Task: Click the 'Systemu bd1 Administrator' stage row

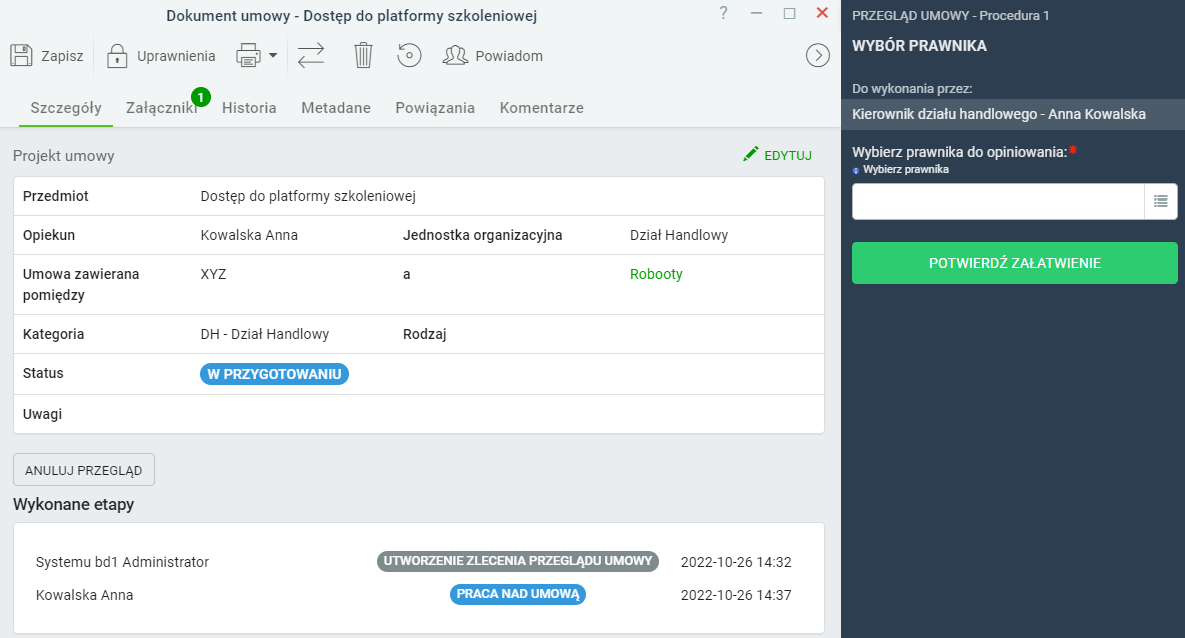Action: (x=122, y=562)
